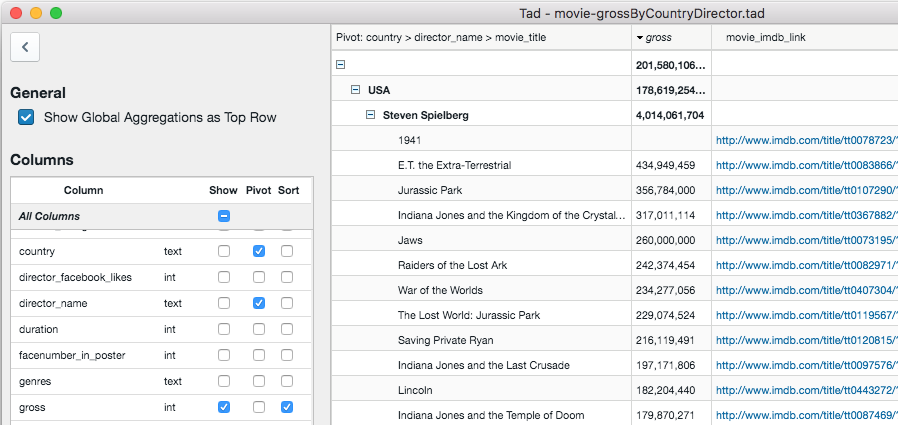
Task: Click the Pivot hierarchy column header
Action: [x=480, y=38]
